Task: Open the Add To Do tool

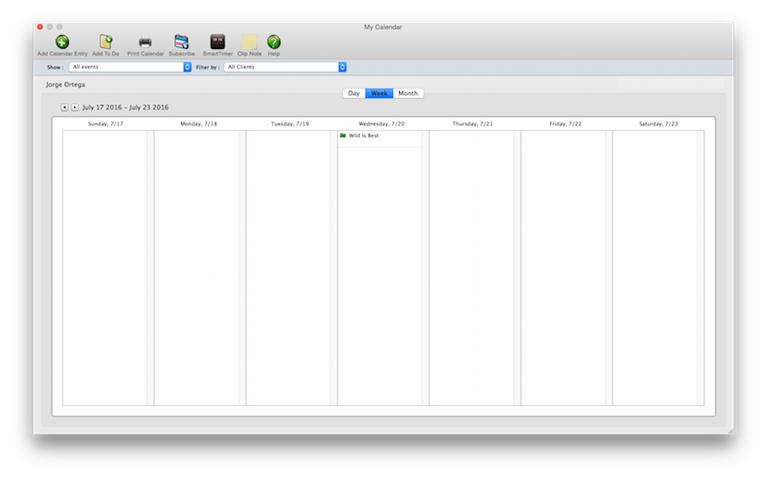Action: (x=105, y=42)
